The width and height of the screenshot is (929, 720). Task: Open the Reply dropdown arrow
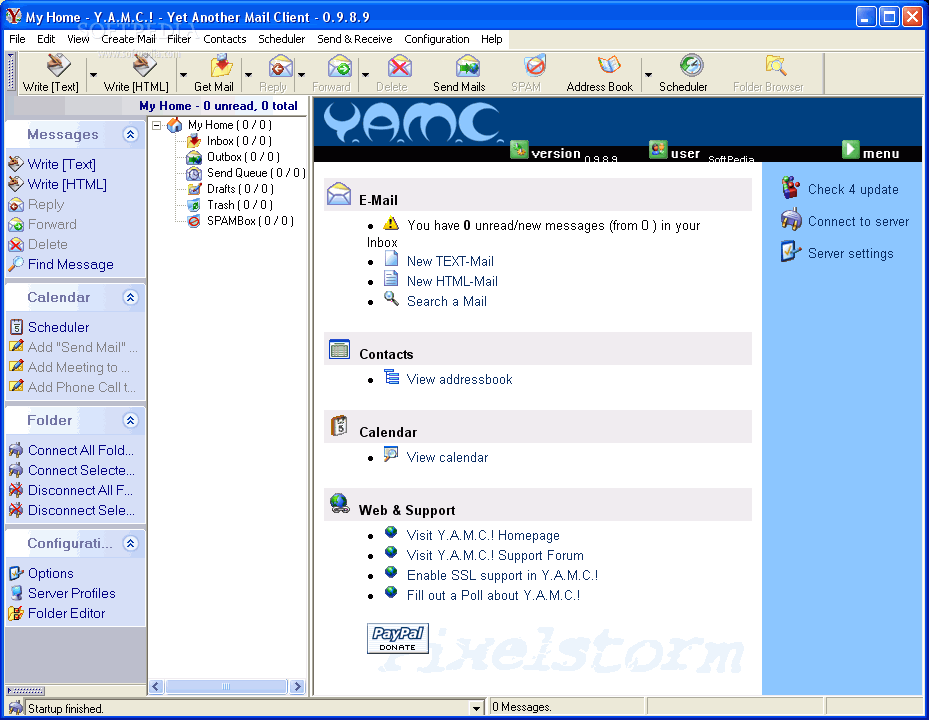pos(302,75)
